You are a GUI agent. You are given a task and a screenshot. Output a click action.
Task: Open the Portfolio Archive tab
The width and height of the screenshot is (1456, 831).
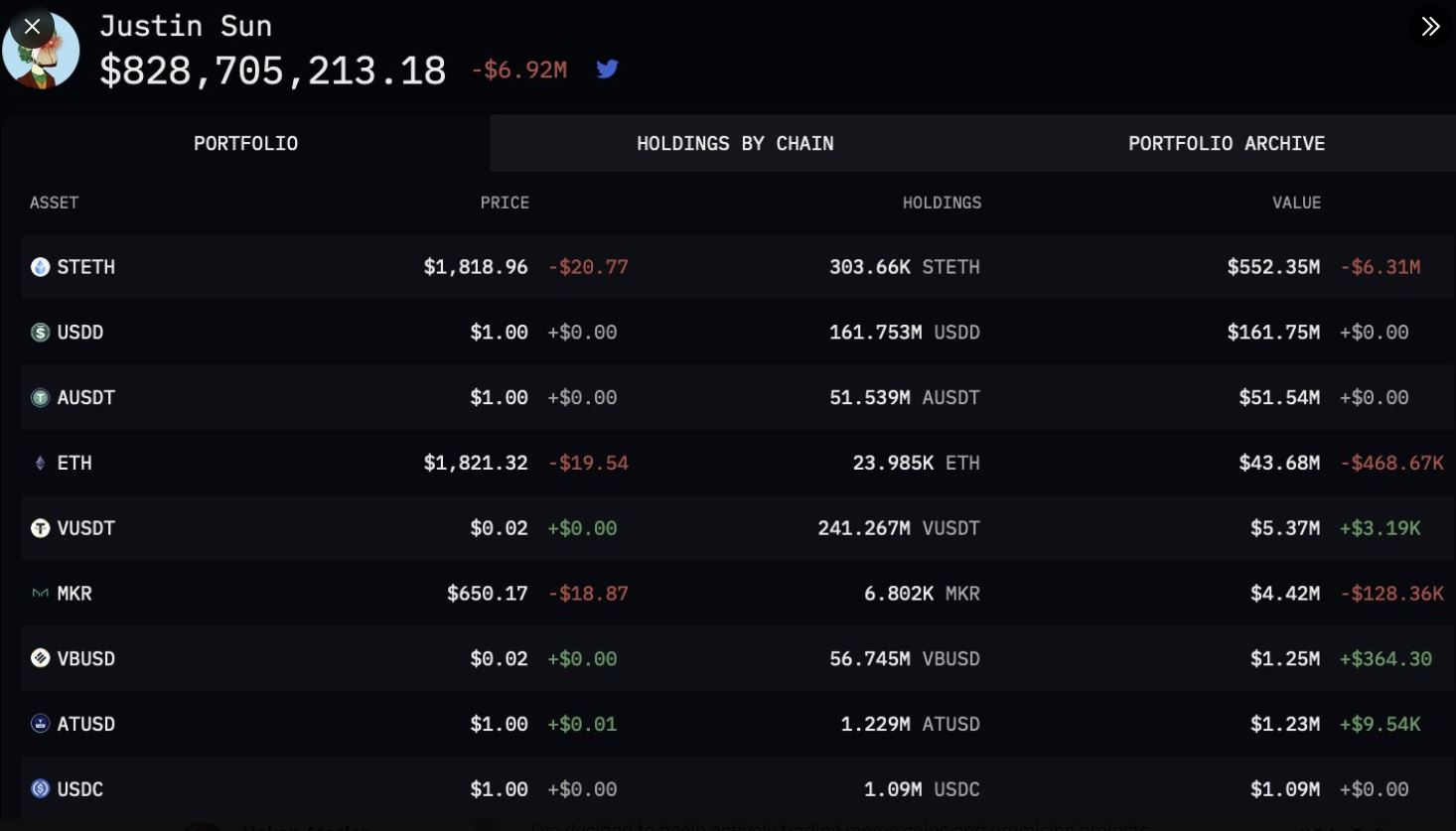coord(1227,143)
